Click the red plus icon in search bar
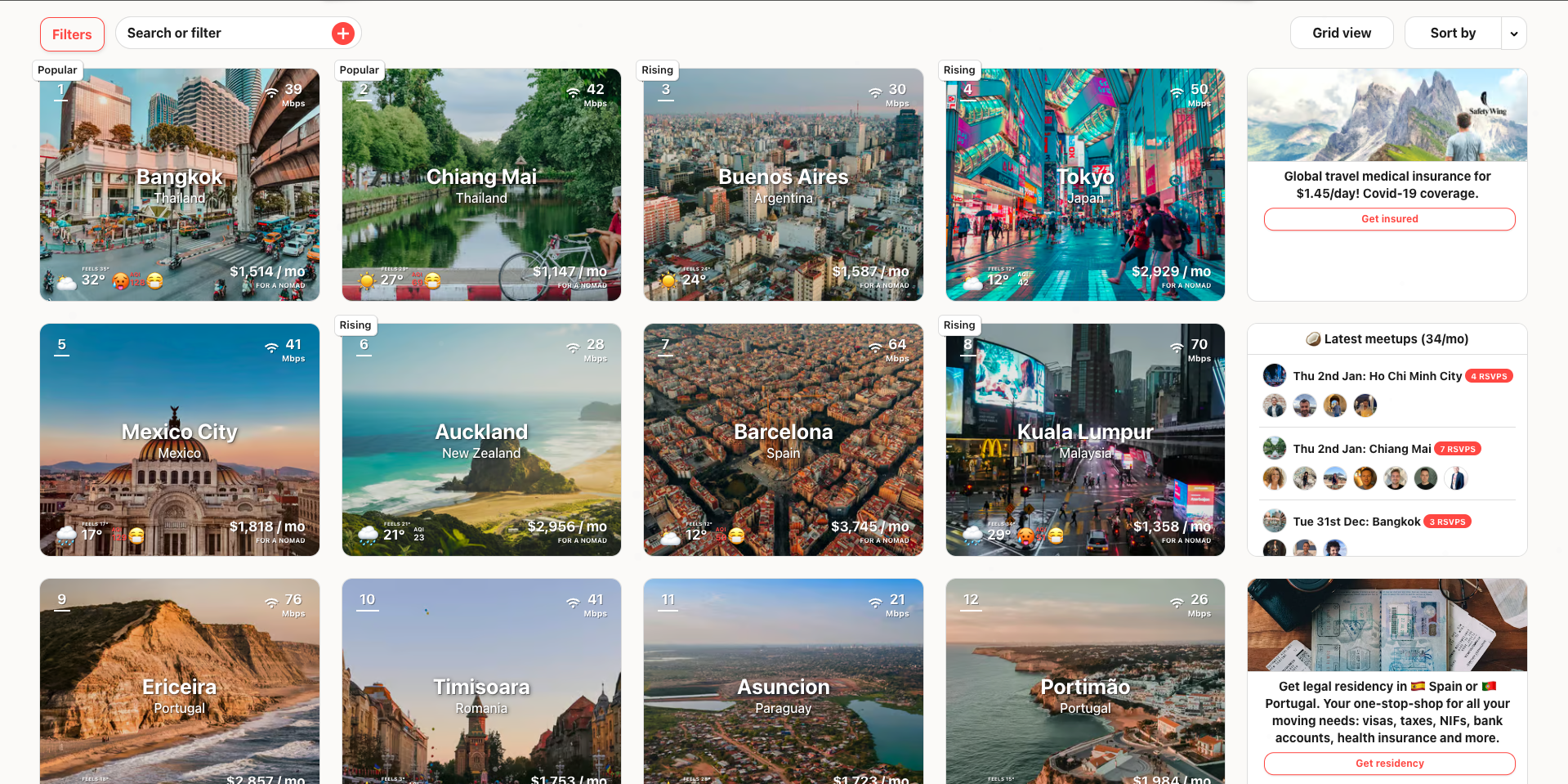1568x784 pixels. [x=343, y=34]
